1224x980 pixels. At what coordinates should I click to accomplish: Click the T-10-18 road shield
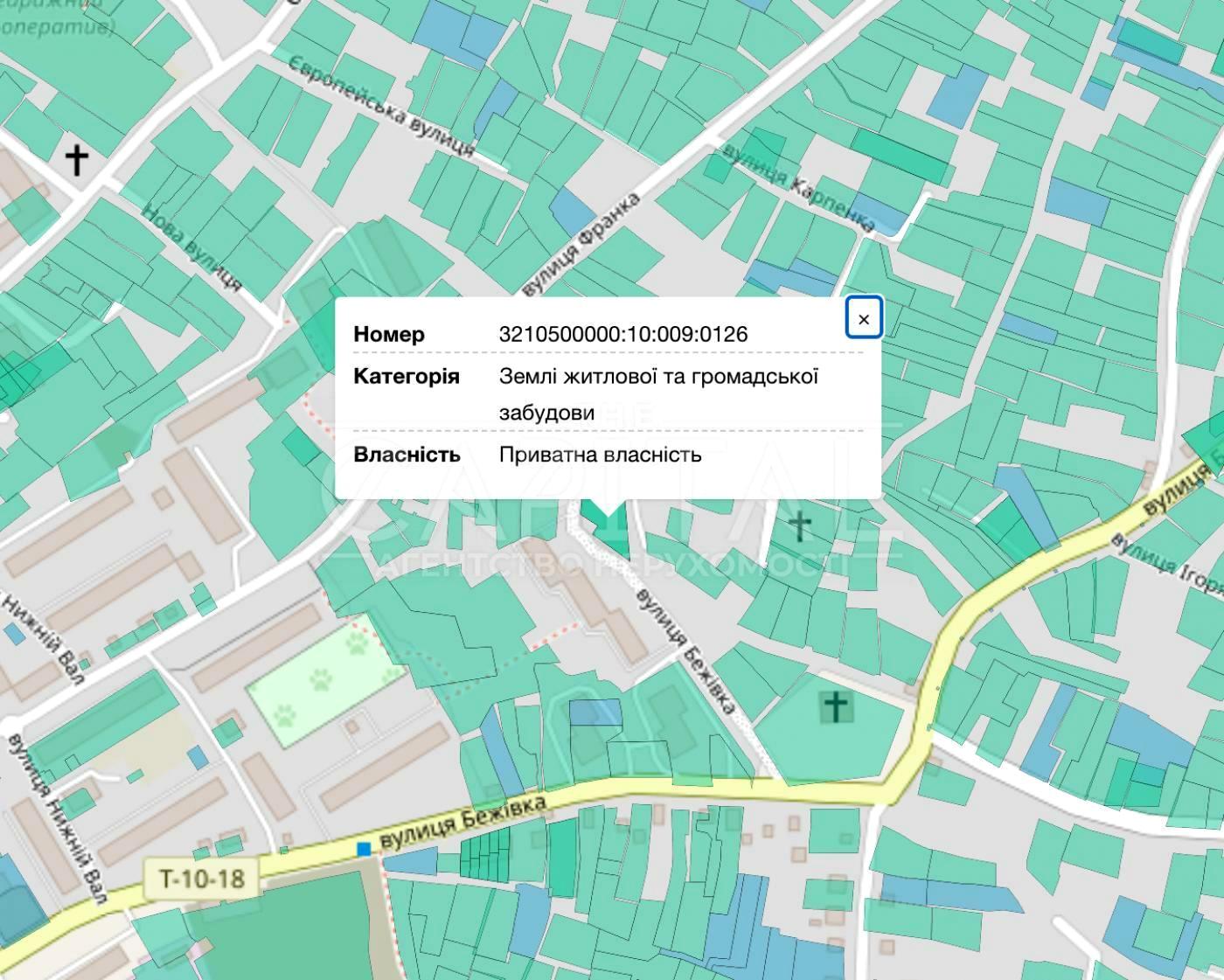pyautogui.click(x=202, y=877)
